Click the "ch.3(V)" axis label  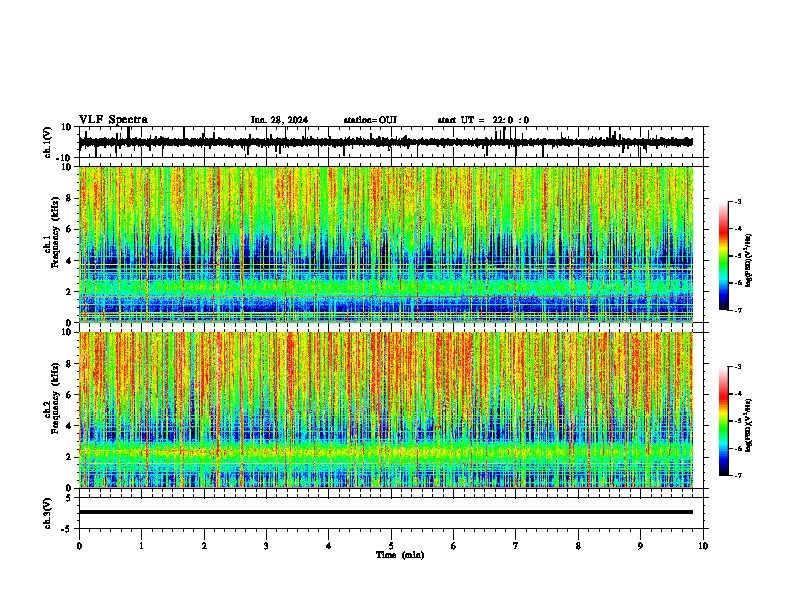click(x=48, y=513)
